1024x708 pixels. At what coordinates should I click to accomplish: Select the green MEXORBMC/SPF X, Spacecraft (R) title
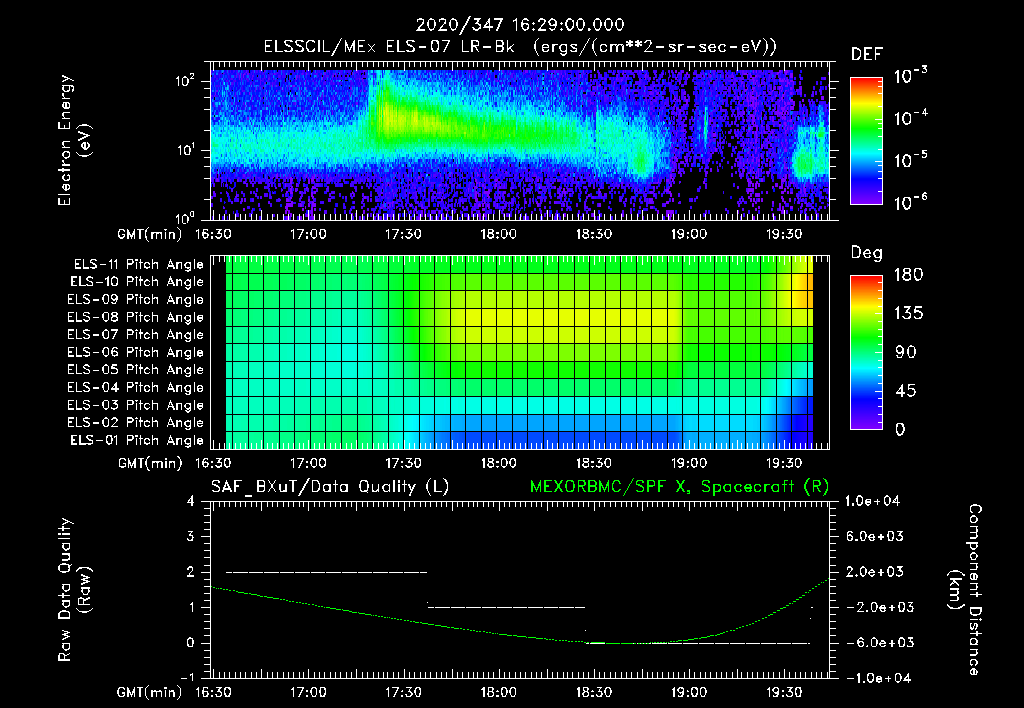[x=679, y=487]
